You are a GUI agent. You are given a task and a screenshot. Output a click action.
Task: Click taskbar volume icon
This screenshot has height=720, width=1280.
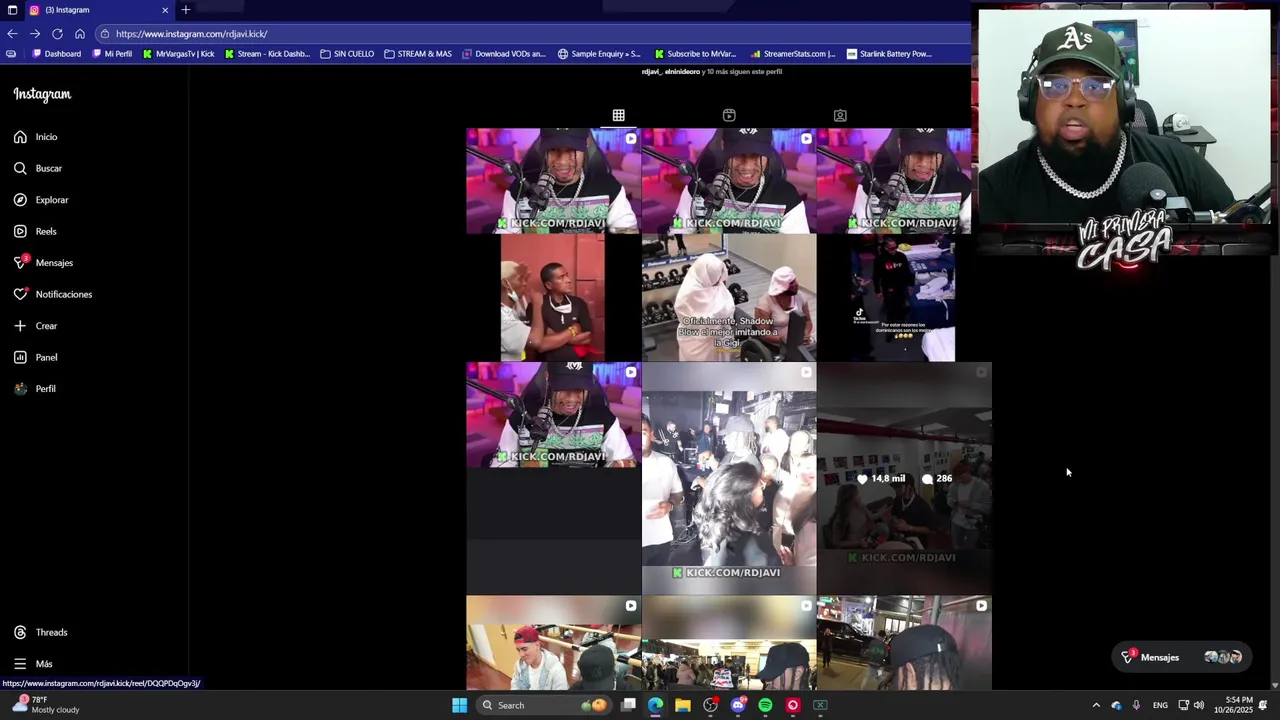pos(1199,705)
